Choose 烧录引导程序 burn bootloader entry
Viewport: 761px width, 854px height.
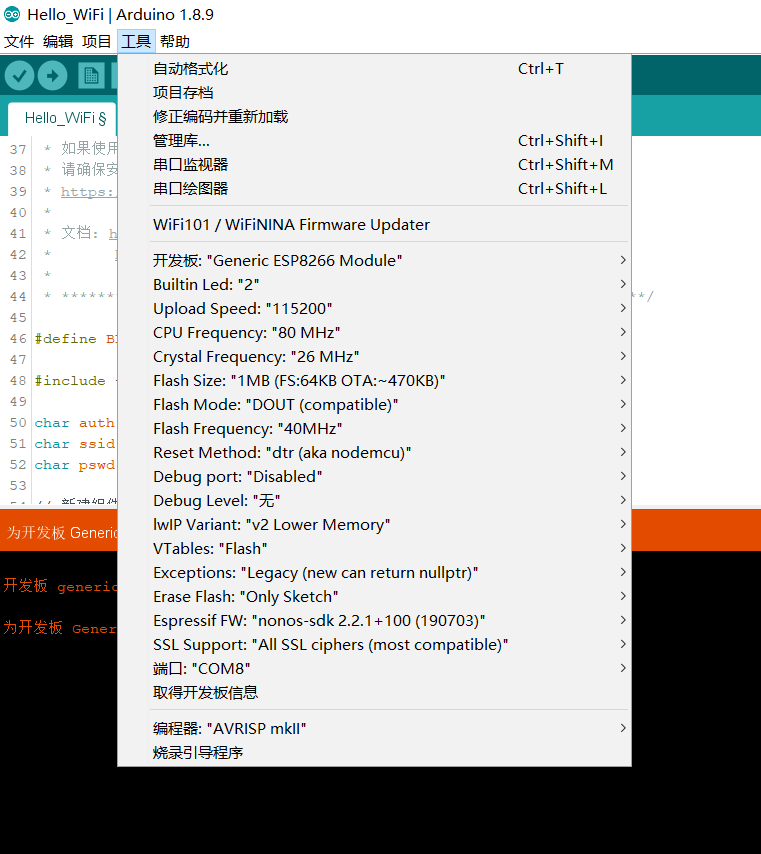374,752
